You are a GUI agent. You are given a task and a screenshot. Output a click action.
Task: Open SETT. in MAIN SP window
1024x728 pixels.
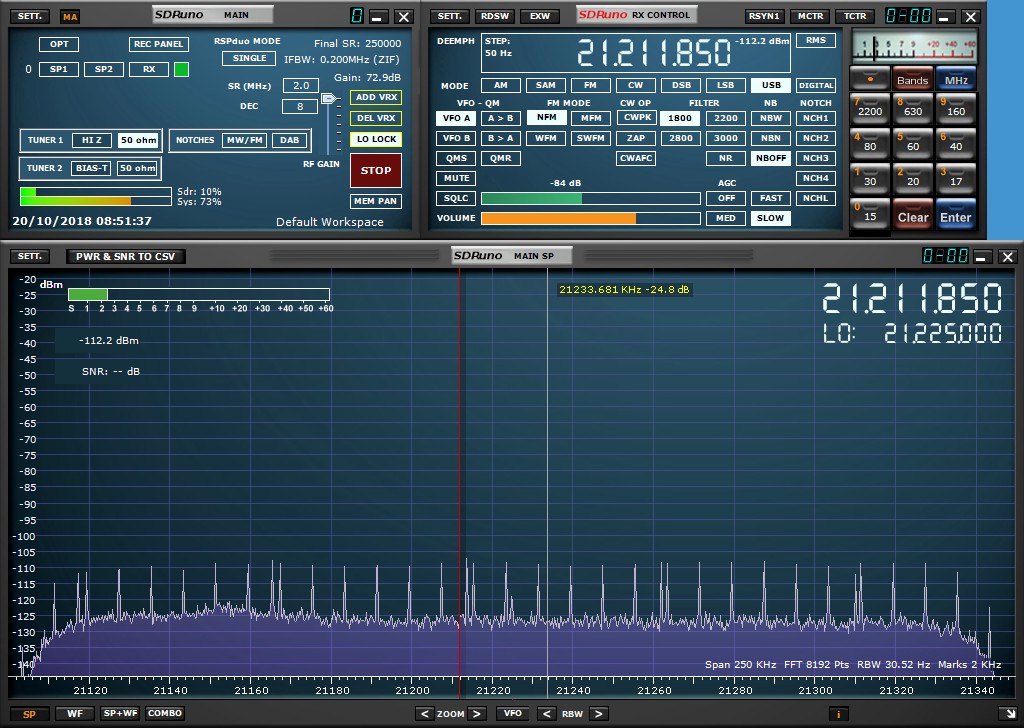click(x=29, y=256)
